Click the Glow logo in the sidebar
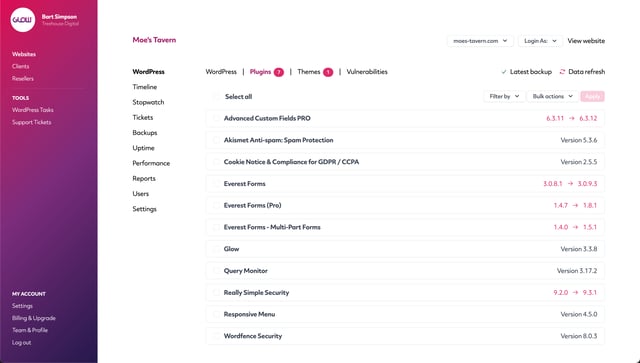 (x=23, y=20)
